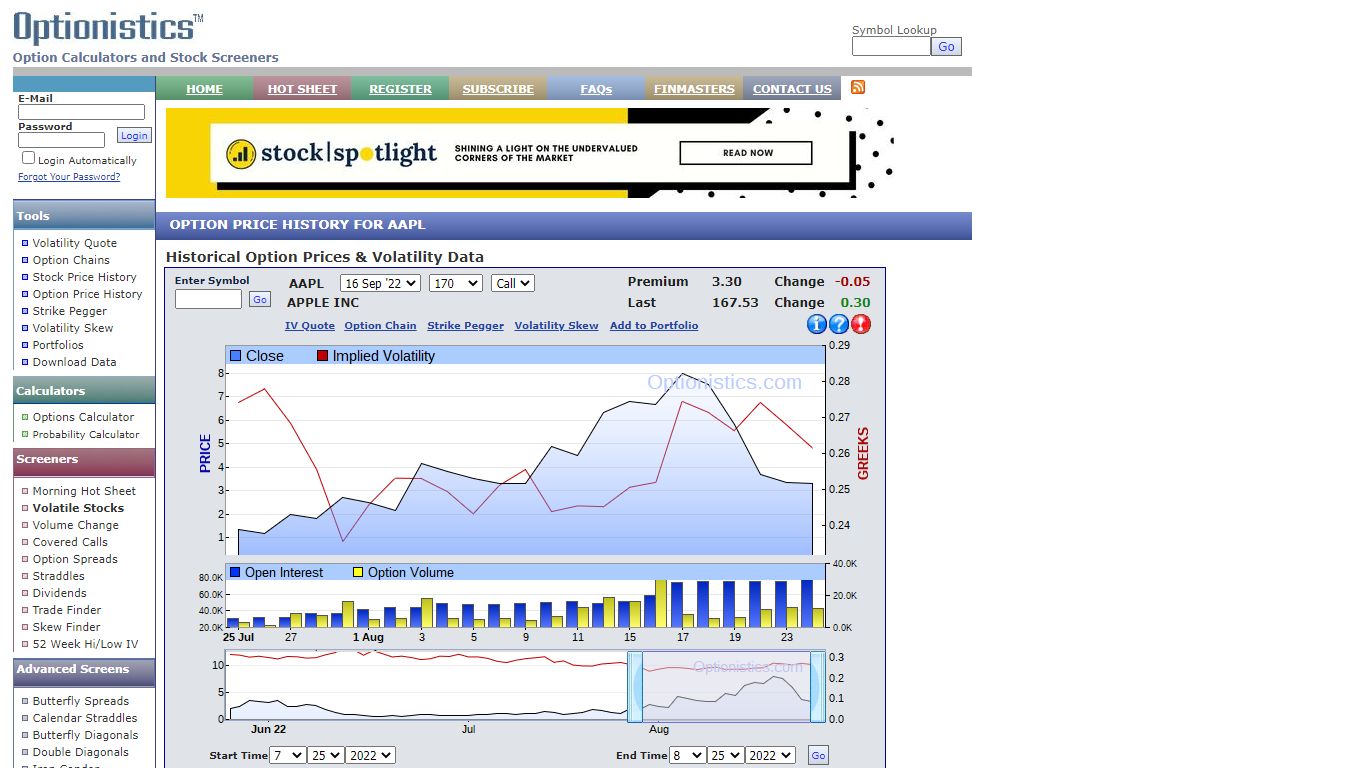The height and width of the screenshot is (768, 1366).
Task: Open the Straddles screener
Action: pyautogui.click(x=58, y=576)
